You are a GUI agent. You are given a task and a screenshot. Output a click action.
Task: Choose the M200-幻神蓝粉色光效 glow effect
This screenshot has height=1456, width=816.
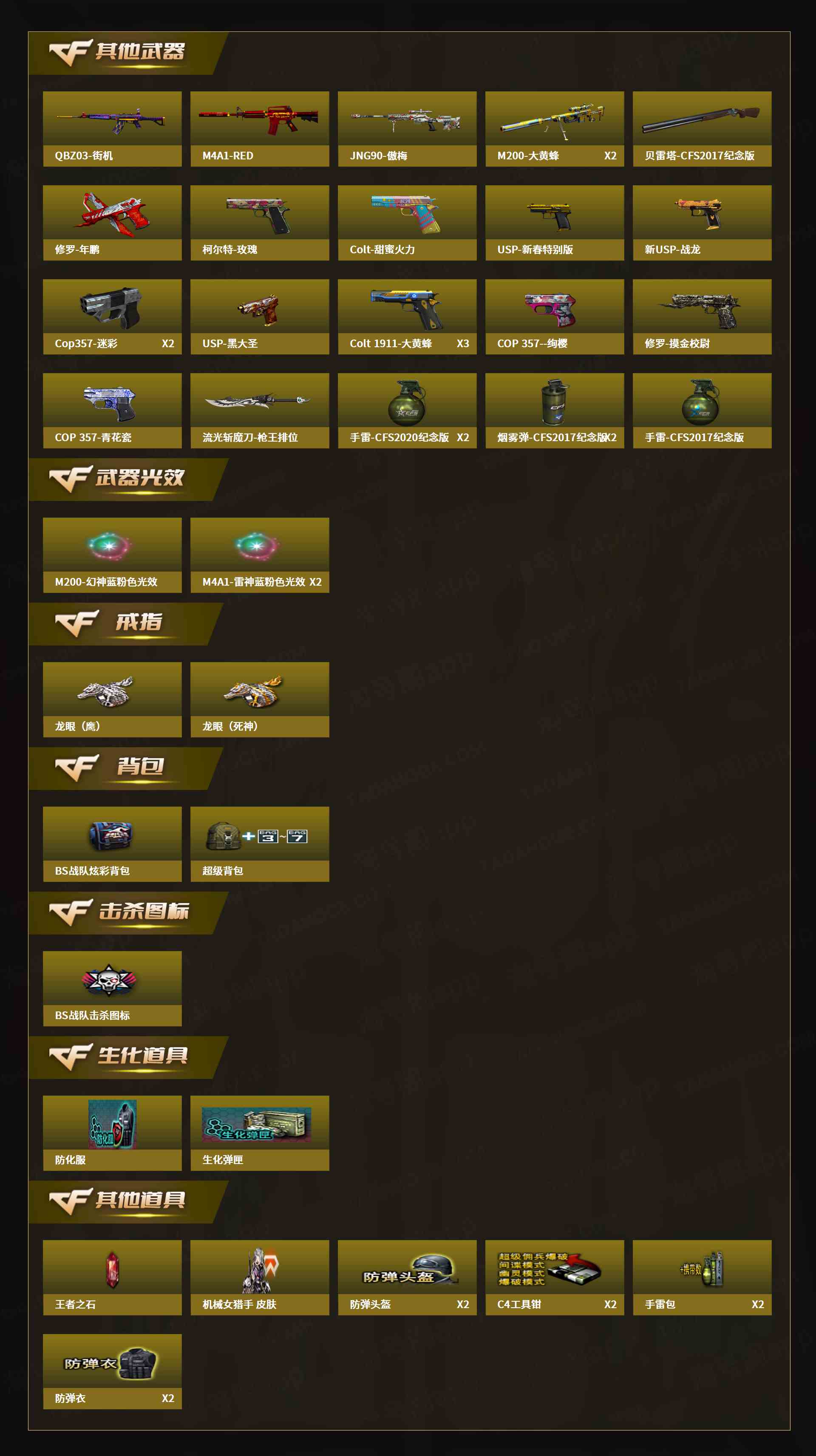[112, 555]
